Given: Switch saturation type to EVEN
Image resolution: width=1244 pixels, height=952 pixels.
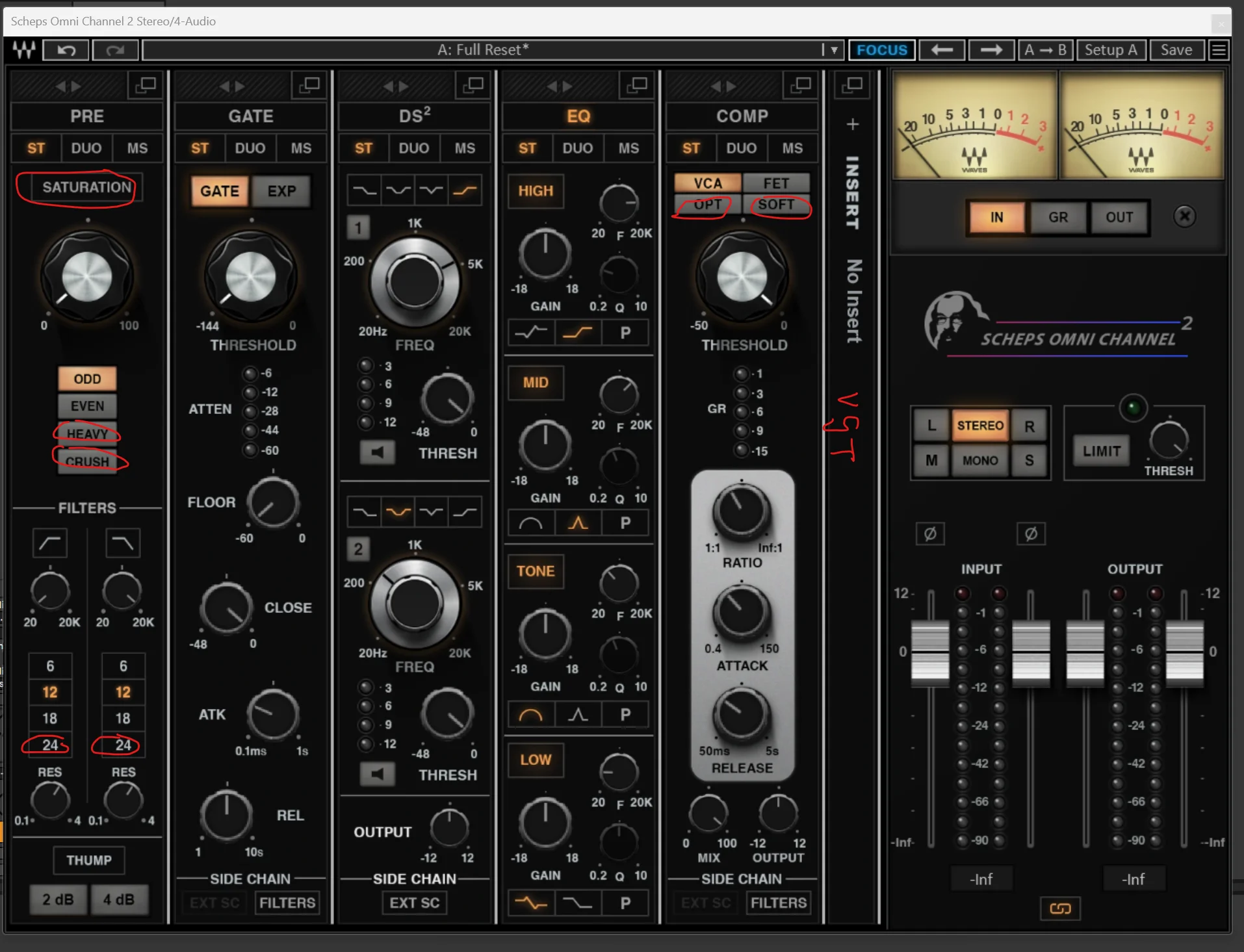Looking at the screenshot, I should [x=87, y=406].
